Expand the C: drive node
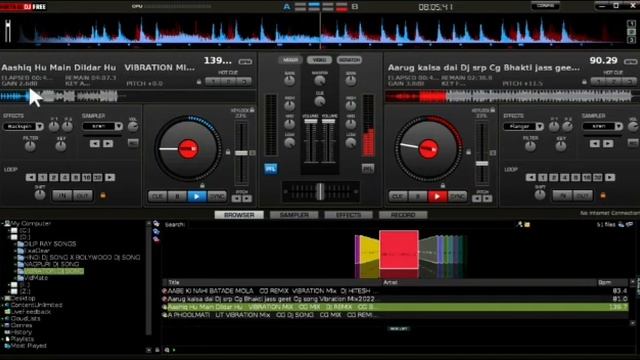 [9, 231]
